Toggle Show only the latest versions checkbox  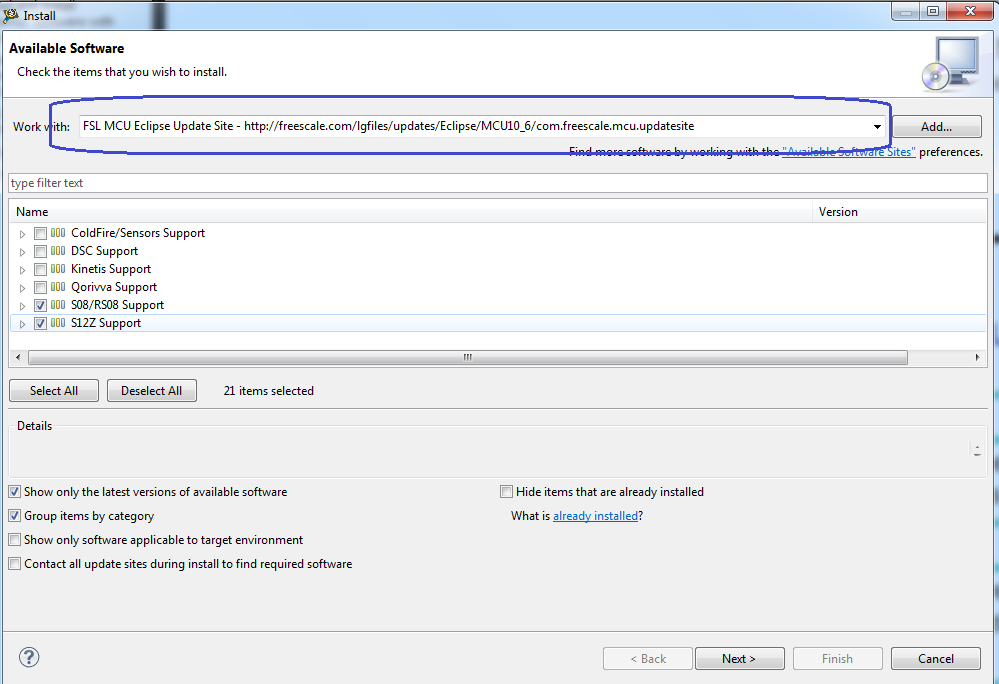click(x=14, y=492)
